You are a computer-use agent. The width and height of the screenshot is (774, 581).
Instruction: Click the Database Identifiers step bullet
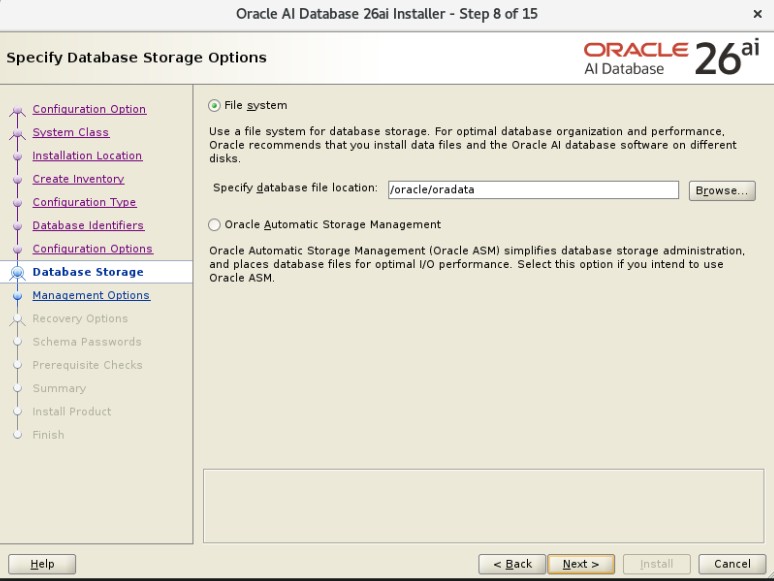18,226
